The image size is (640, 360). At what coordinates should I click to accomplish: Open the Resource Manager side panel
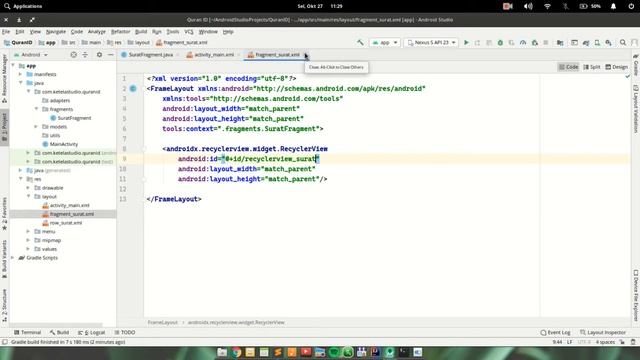4,78
